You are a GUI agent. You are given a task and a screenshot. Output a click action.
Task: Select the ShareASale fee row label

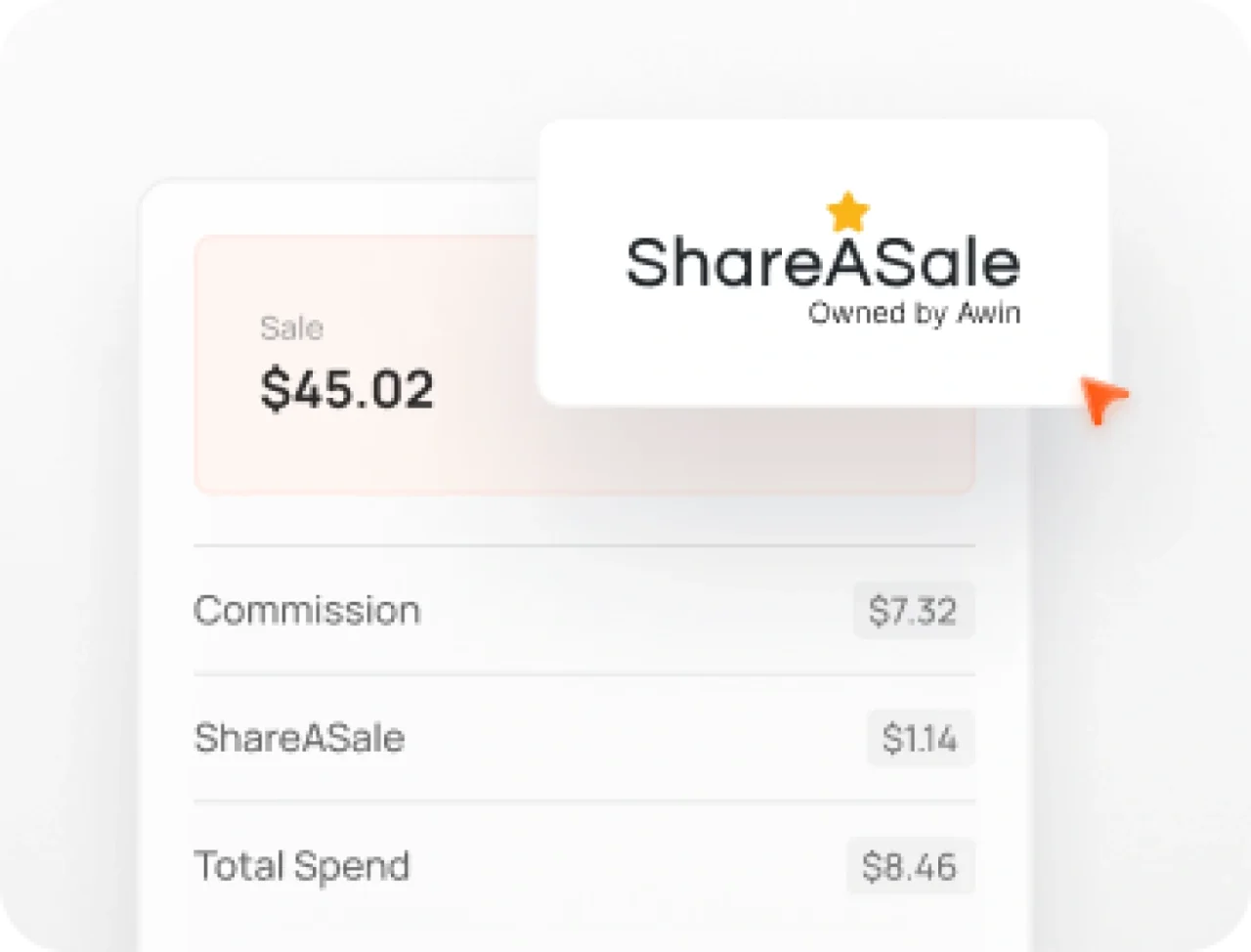pyautogui.click(x=299, y=738)
